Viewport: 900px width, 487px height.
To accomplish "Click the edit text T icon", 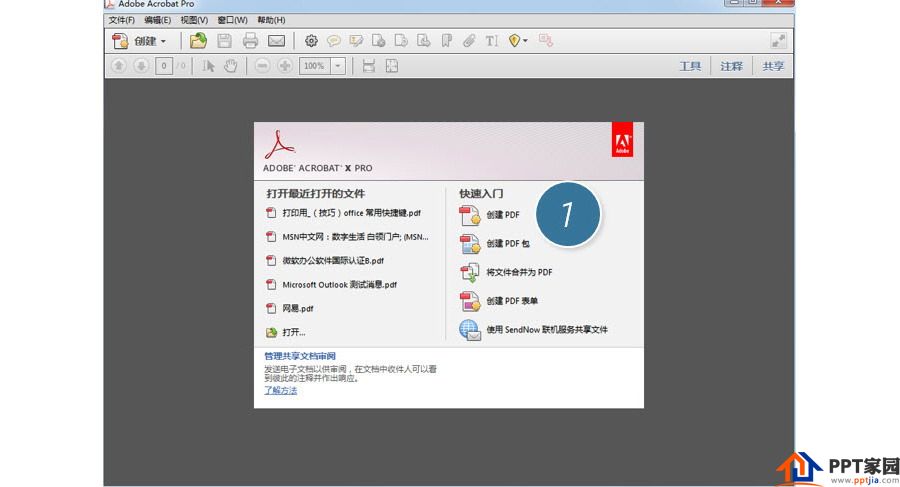I will [x=491, y=41].
